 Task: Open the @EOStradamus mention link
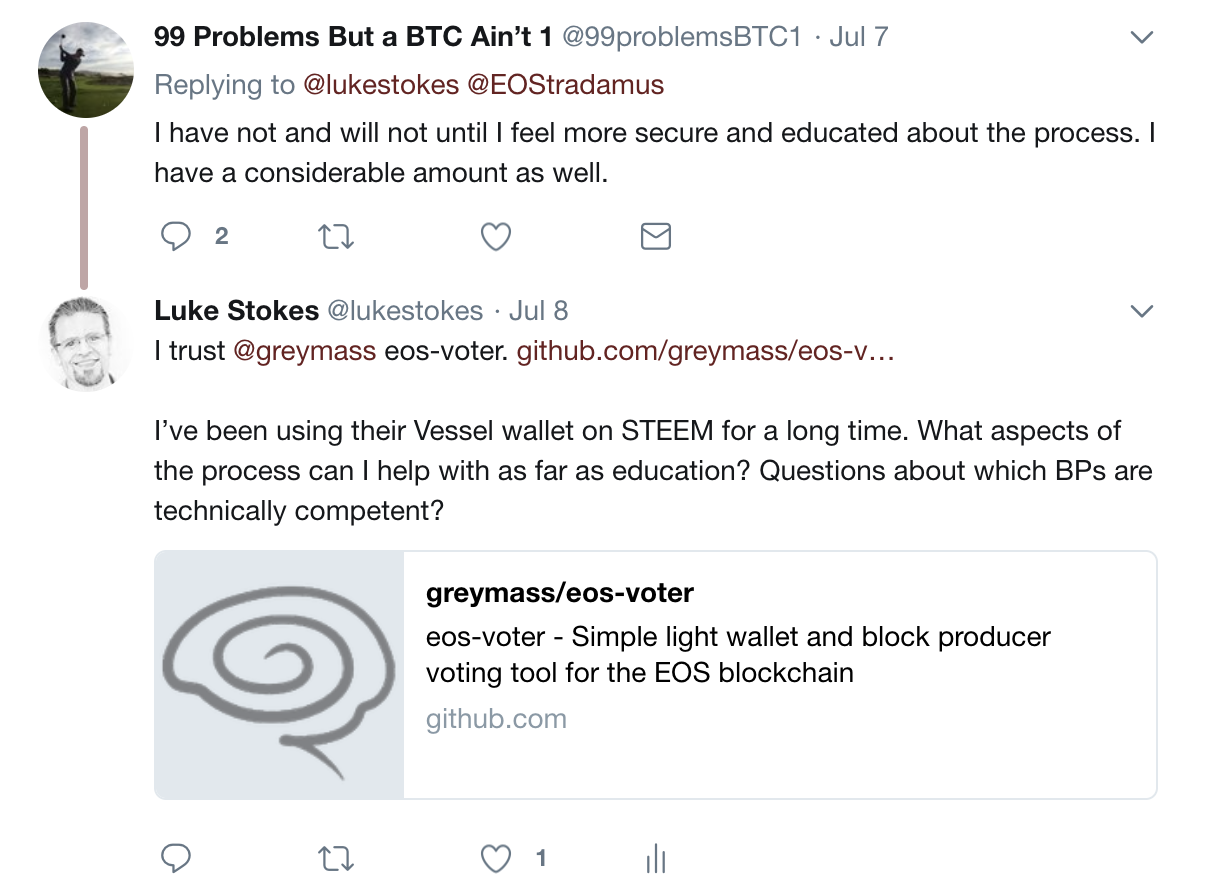click(565, 85)
